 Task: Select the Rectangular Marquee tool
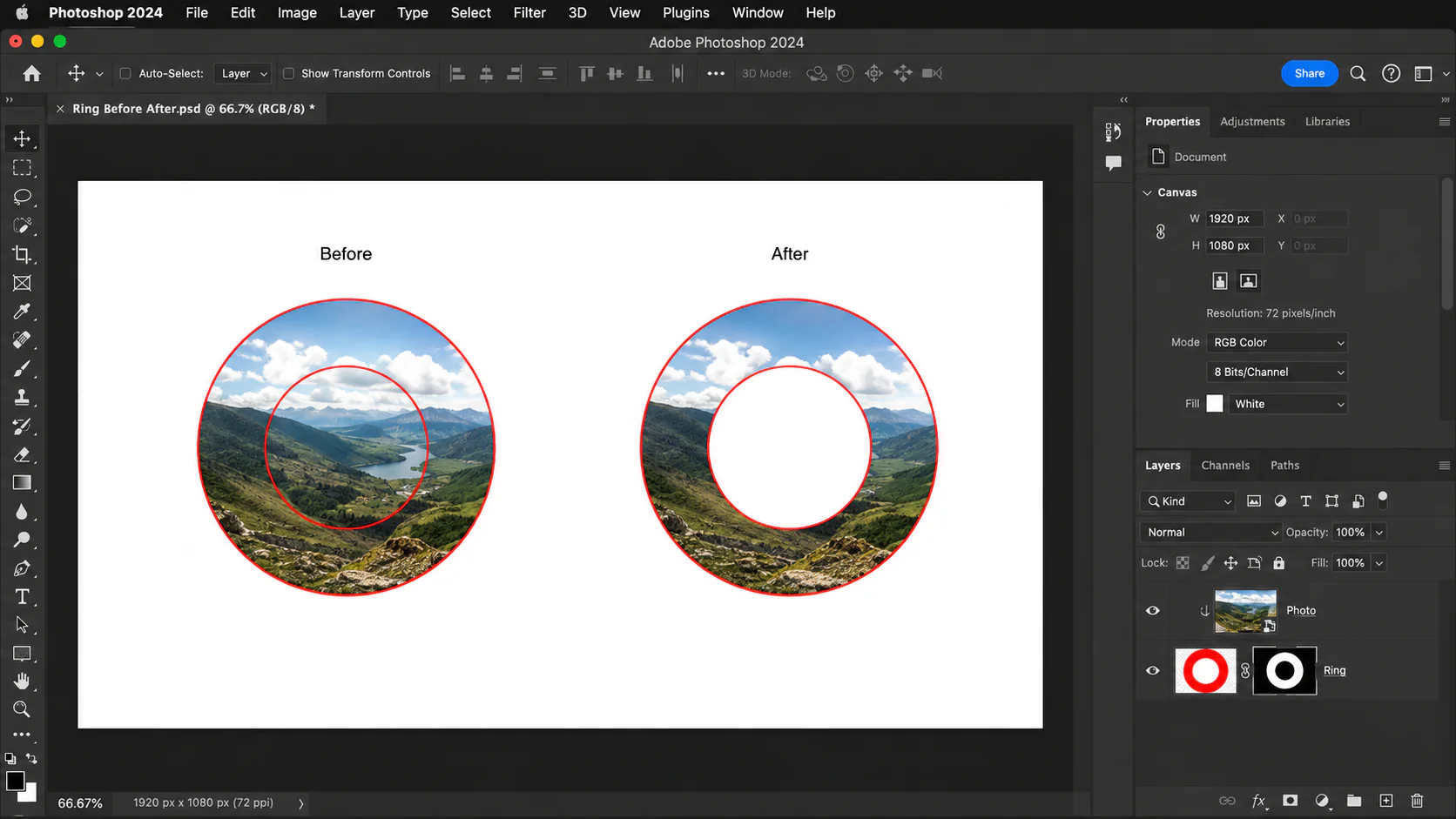tap(22, 168)
